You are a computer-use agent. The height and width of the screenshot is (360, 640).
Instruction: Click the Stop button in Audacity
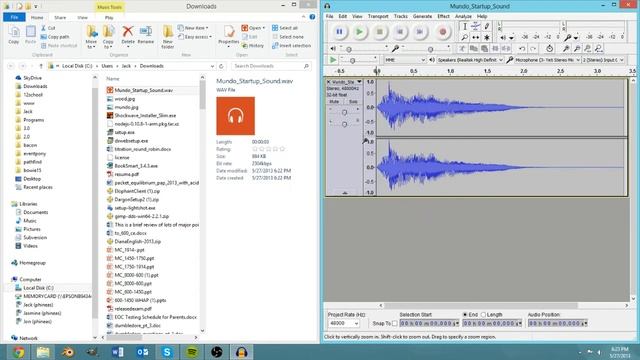pos(380,32)
